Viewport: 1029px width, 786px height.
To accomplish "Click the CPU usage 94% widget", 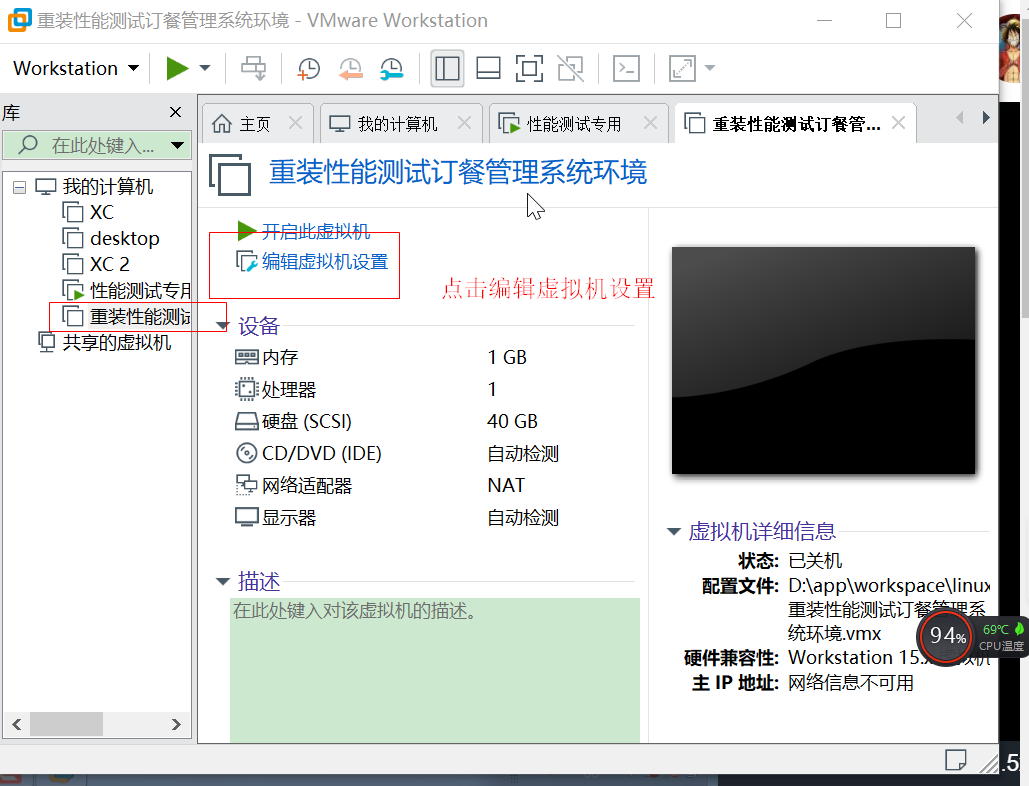I will (944, 635).
